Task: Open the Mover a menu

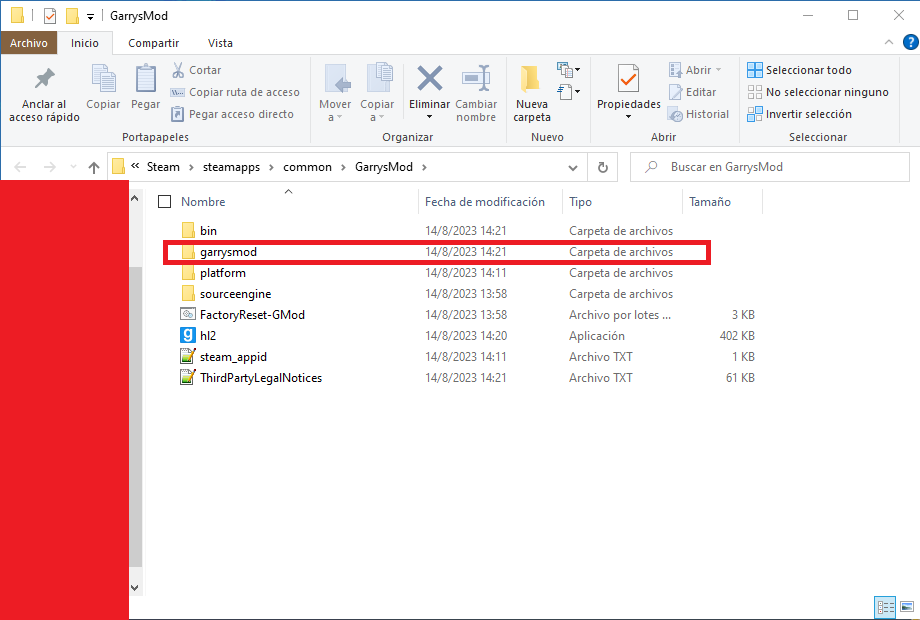Action: pyautogui.click(x=335, y=94)
